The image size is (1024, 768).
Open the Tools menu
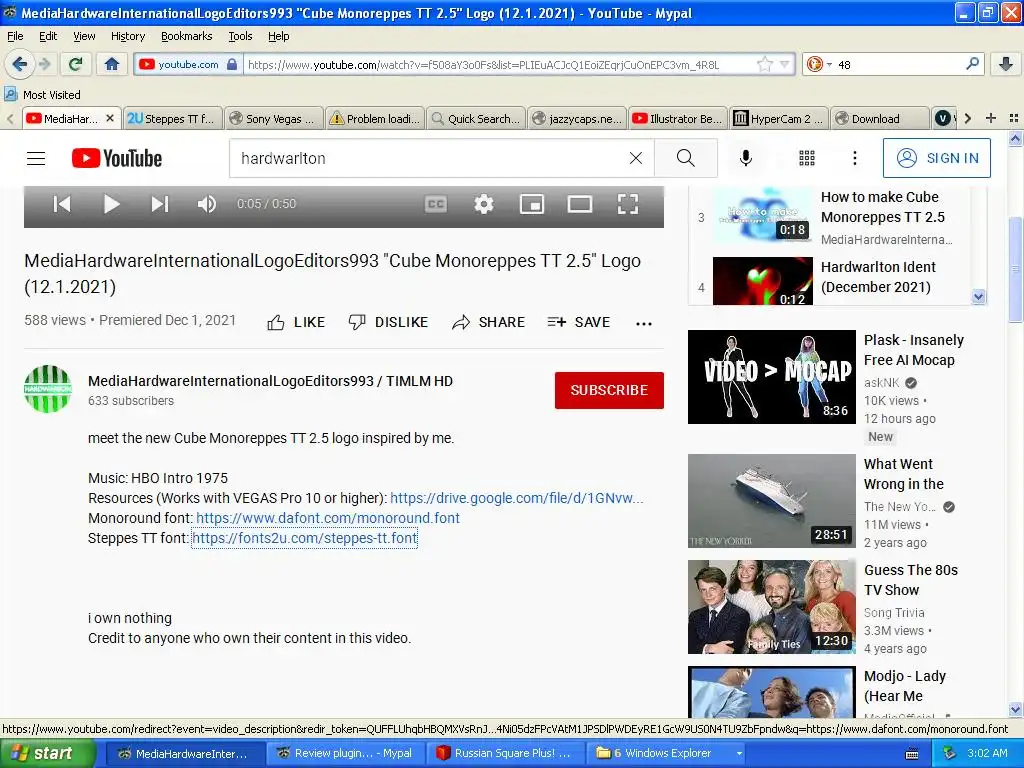tap(240, 36)
